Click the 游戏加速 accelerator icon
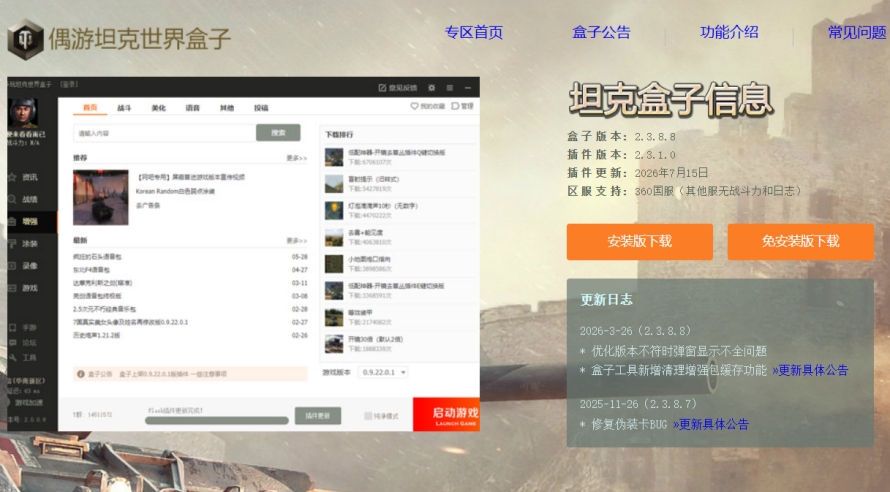Image resolution: width=890 pixels, height=492 pixels. (x=10, y=402)
